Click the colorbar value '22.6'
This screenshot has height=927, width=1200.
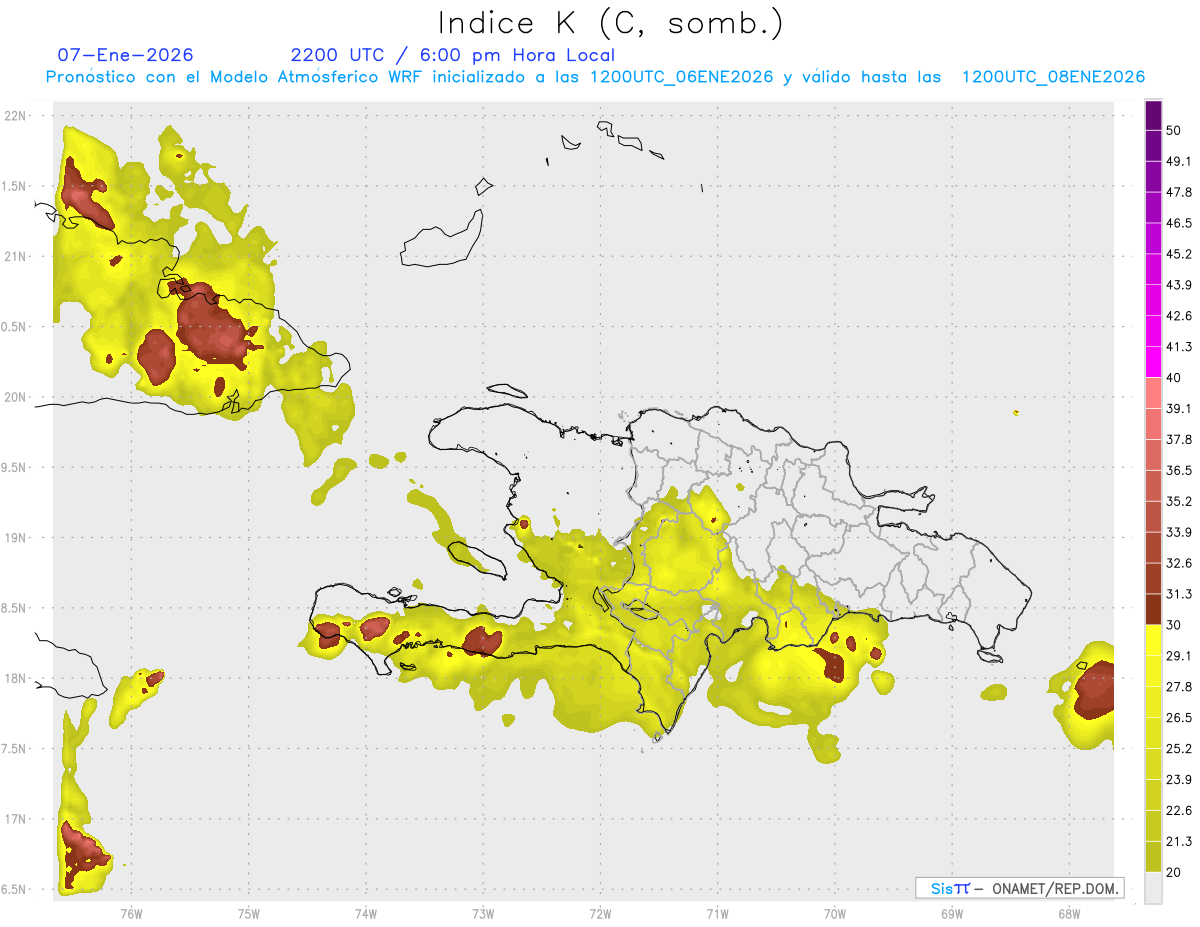[x=1179, y=810]
